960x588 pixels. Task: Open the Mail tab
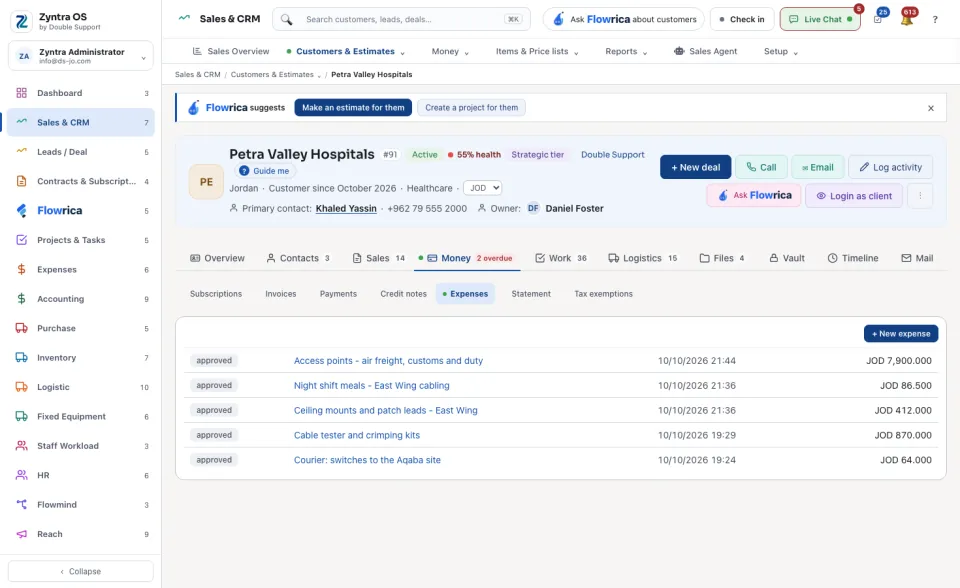[917, 258]
